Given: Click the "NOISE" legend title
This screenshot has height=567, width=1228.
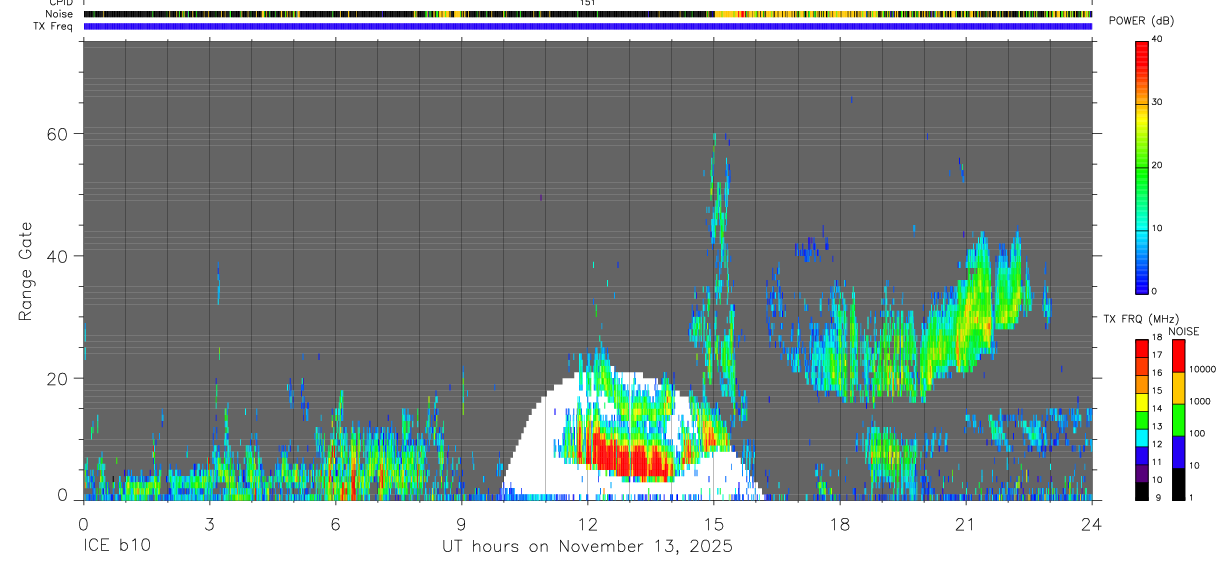Looking at the screenshot, I should point(1183,331).
